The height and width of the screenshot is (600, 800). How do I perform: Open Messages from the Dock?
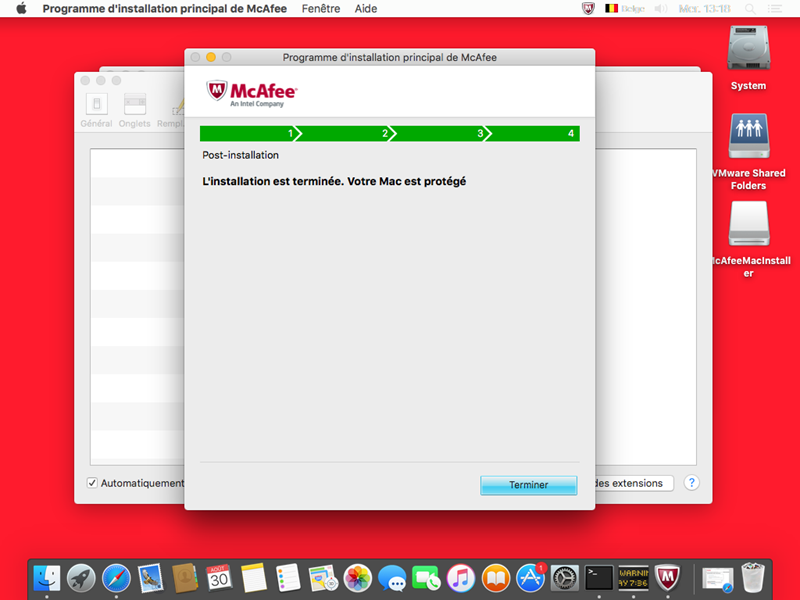pyautogui.click(x=392, y=578)
